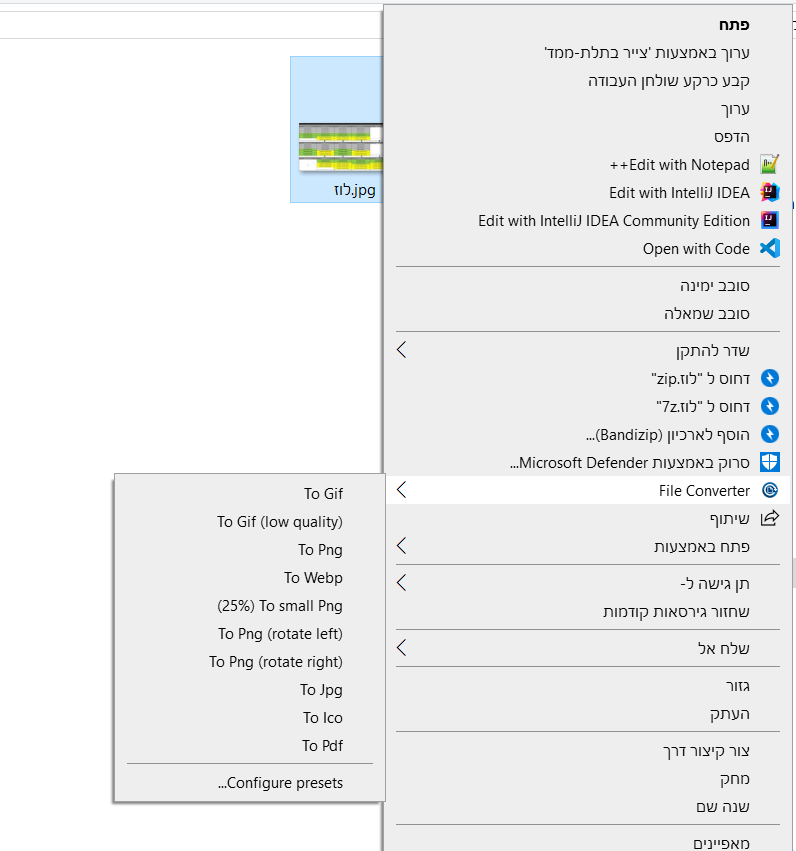Screen dimensions: 796x851
Task: Select To Webp conversion preset
Action: point(313,577)
